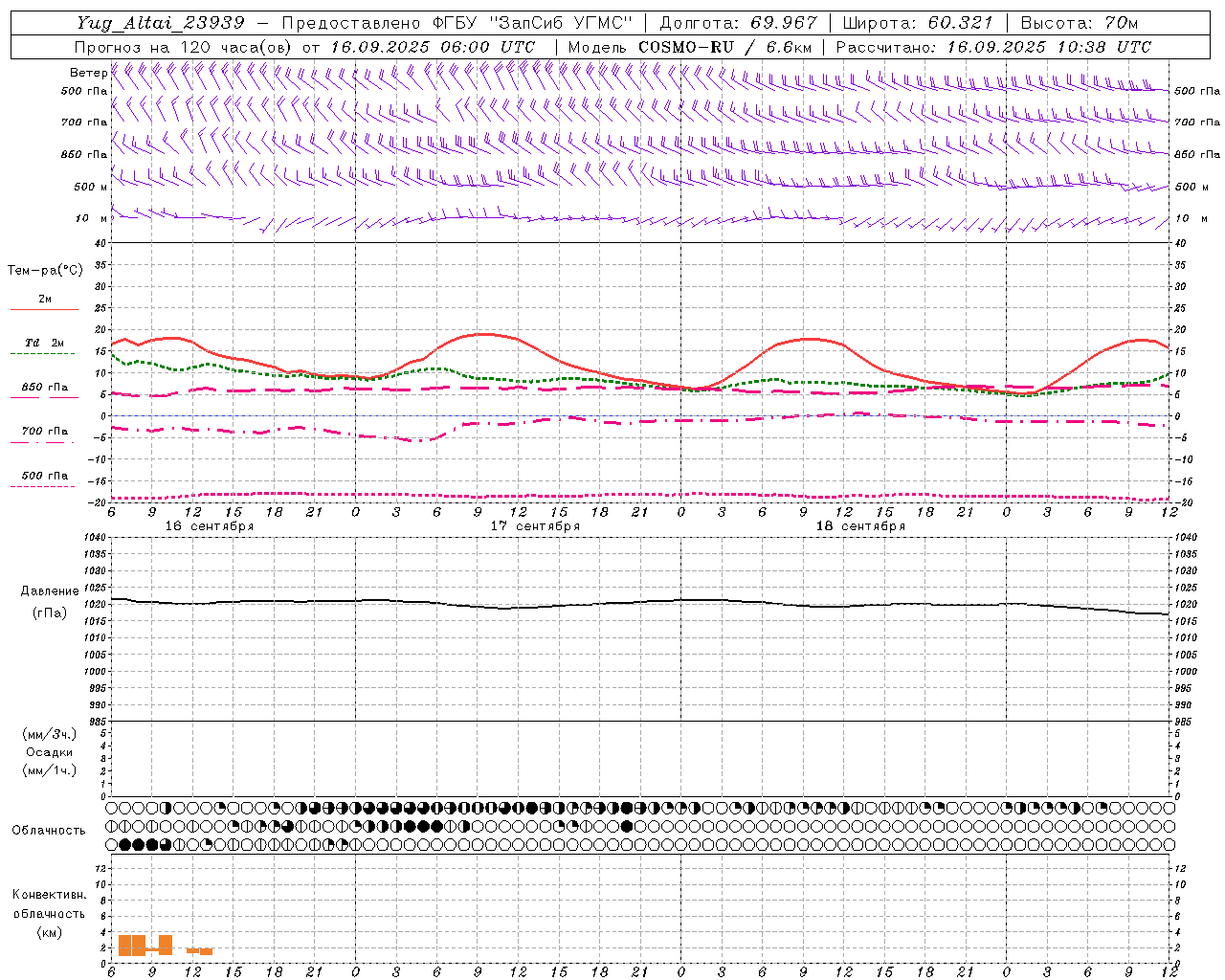Click the Конвективн. label of convective chart
This screenshot has width=1225, height=980.
click(x=49, y=895)
